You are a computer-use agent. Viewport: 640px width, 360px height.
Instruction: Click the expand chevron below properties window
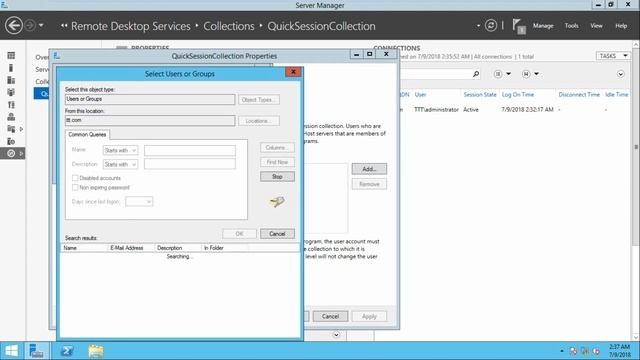(336, 335)
